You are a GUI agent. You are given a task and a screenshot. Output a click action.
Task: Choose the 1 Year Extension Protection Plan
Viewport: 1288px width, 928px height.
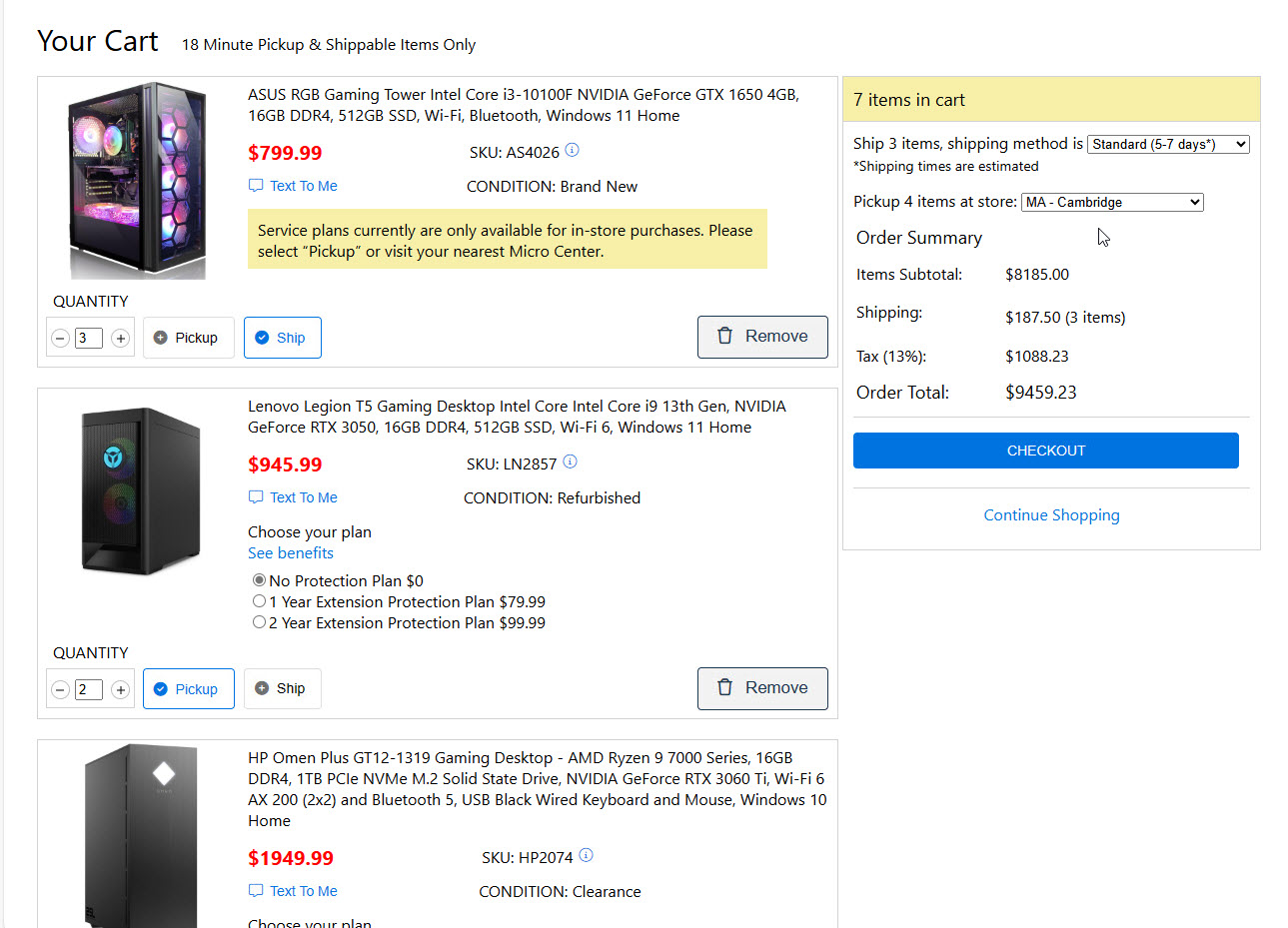[260, 601]
